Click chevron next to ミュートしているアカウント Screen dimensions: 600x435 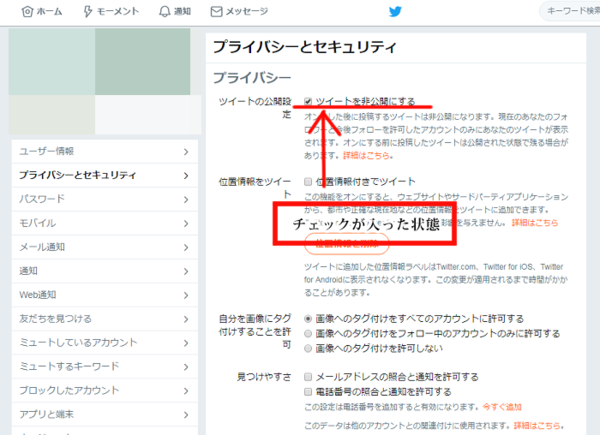click(186, 343)
